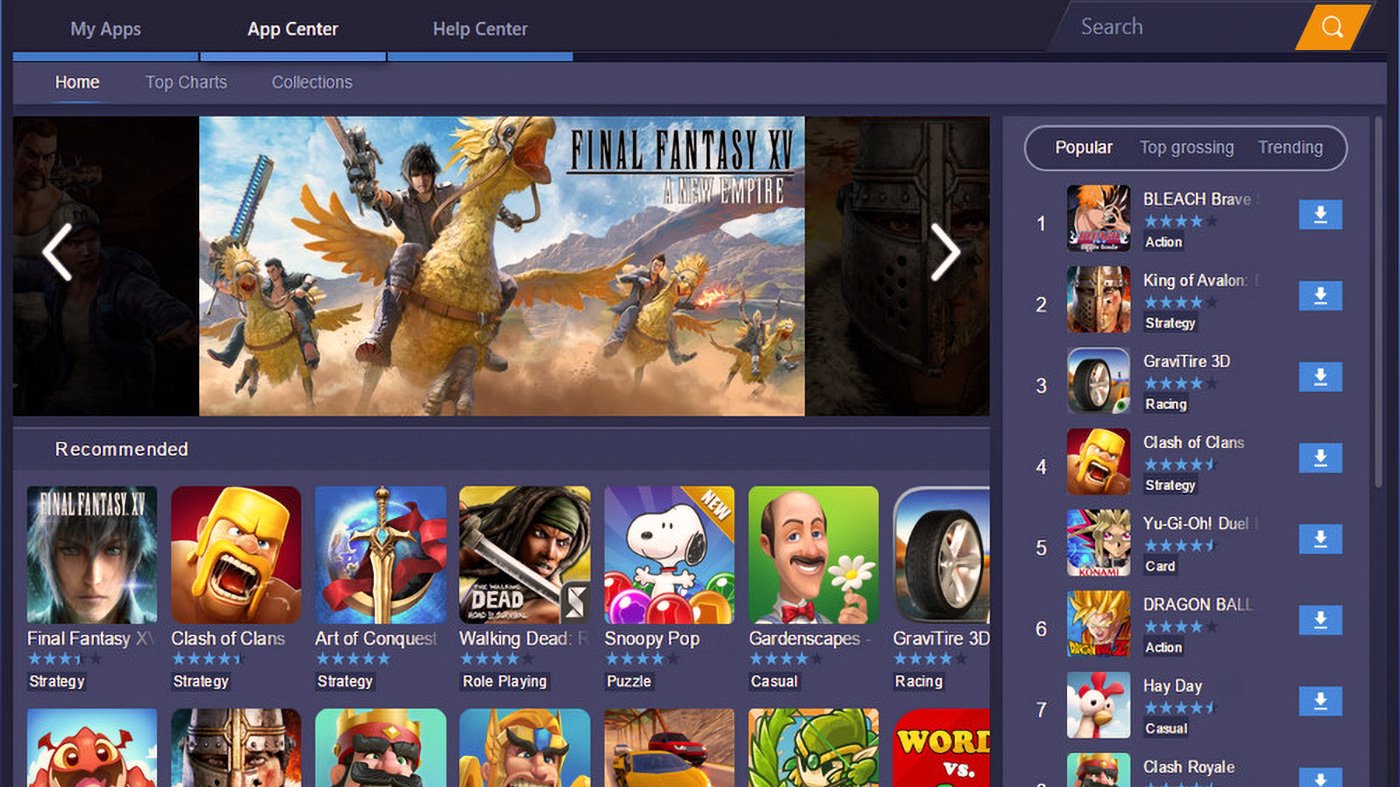Viewport: 1400px width, 787px height.
Task: Open the Final Fantasy XV banner image
Action: click(x=502, y=266)
